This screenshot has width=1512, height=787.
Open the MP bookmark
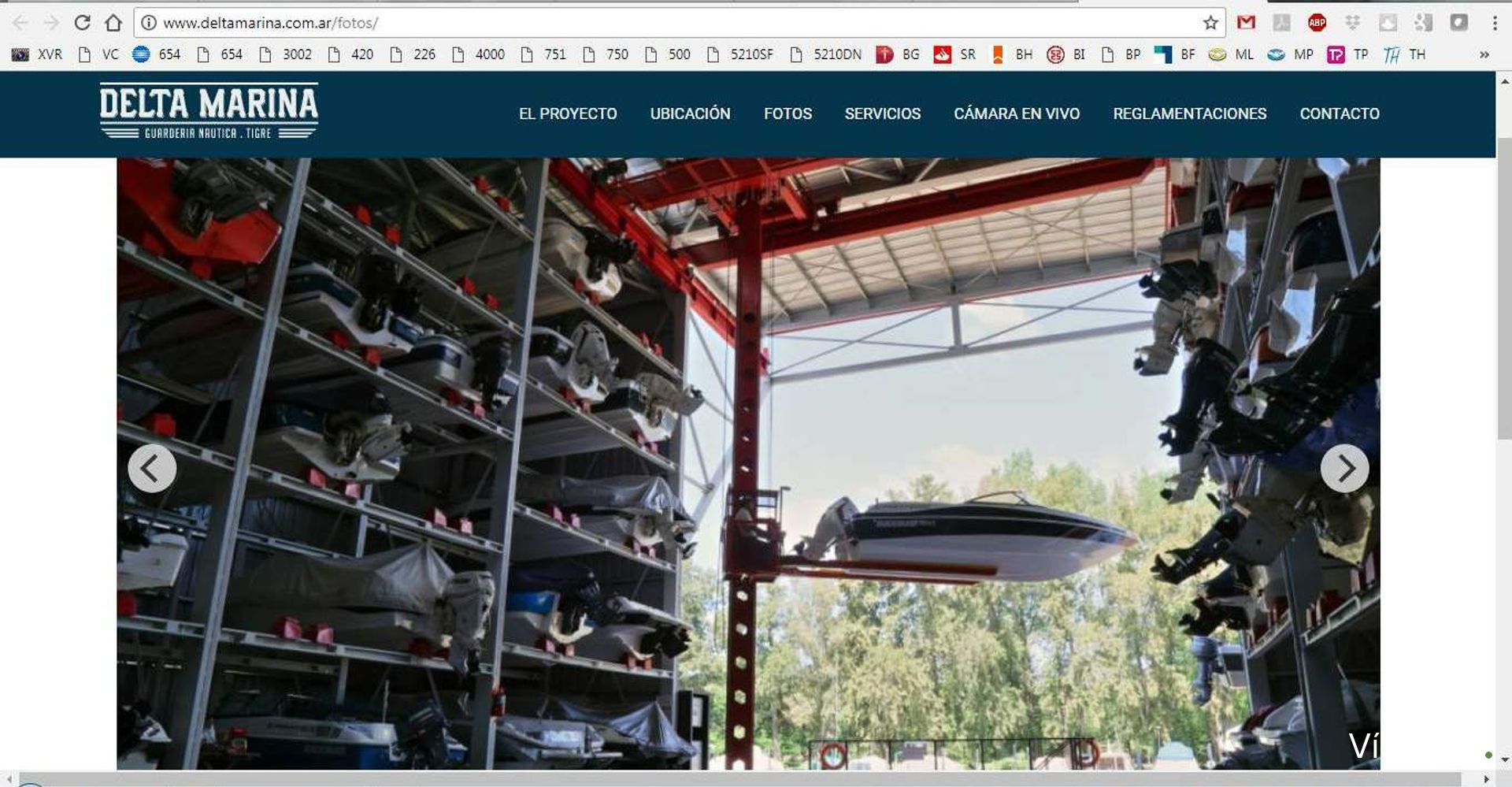click(1290, 54)
